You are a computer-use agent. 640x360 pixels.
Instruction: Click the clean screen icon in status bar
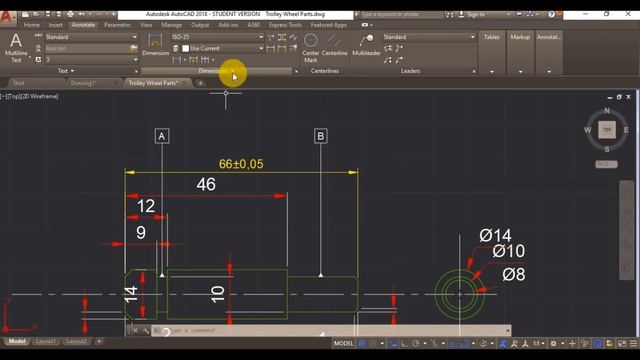click(622, 344)
